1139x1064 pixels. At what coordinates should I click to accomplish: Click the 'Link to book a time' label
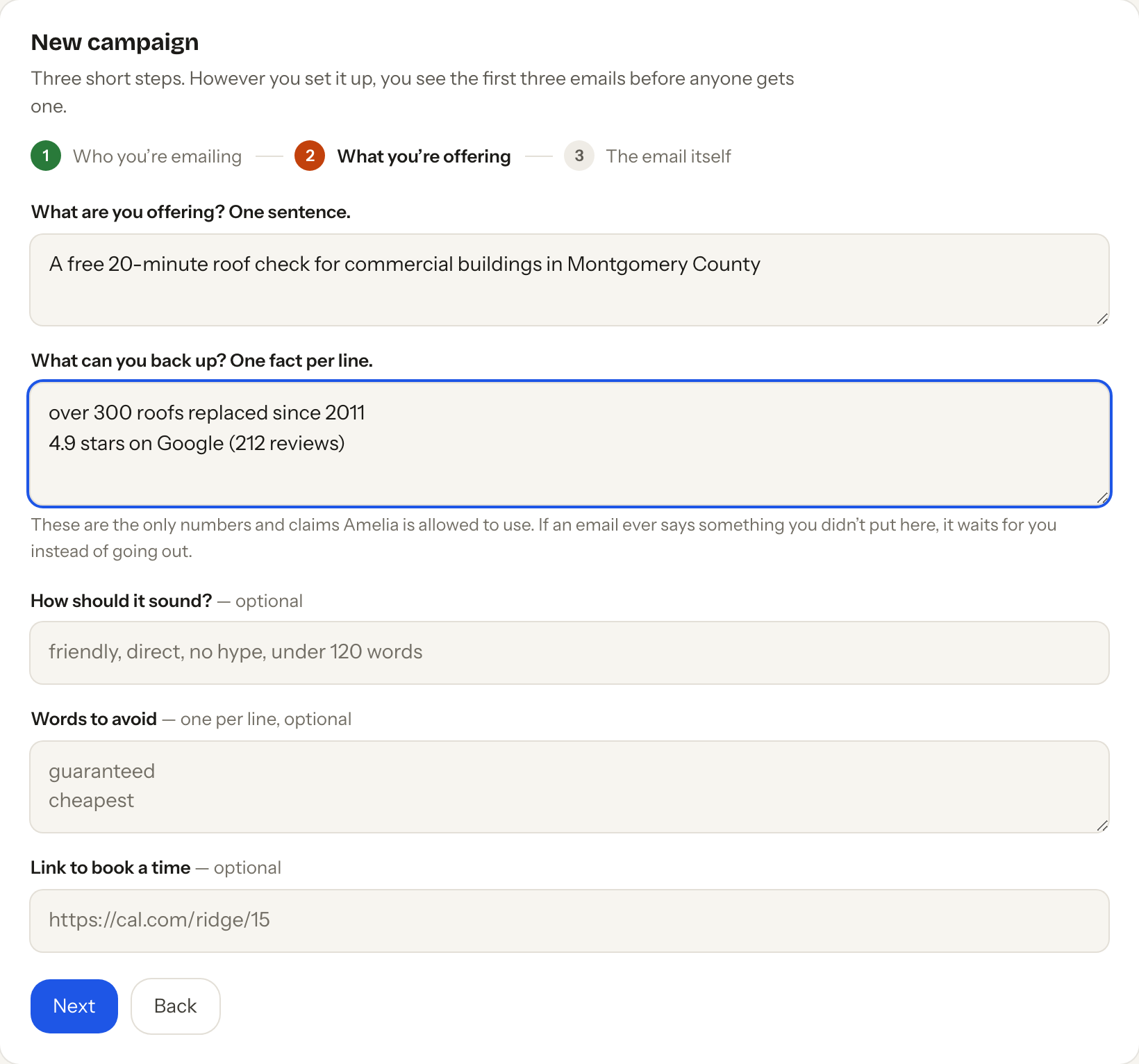tap(110, 867)
